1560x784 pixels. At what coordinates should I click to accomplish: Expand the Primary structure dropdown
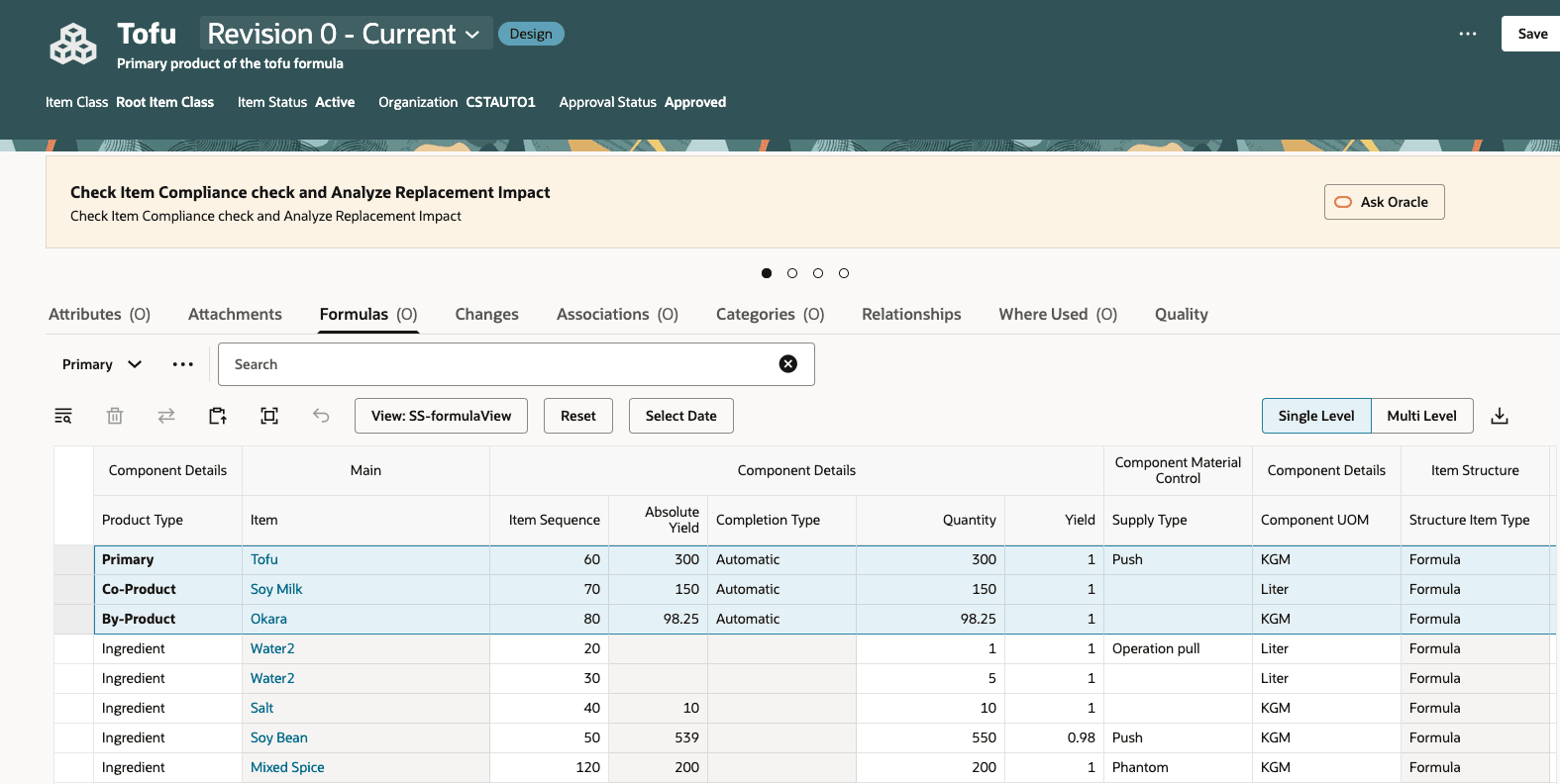[x=102, y=364]
